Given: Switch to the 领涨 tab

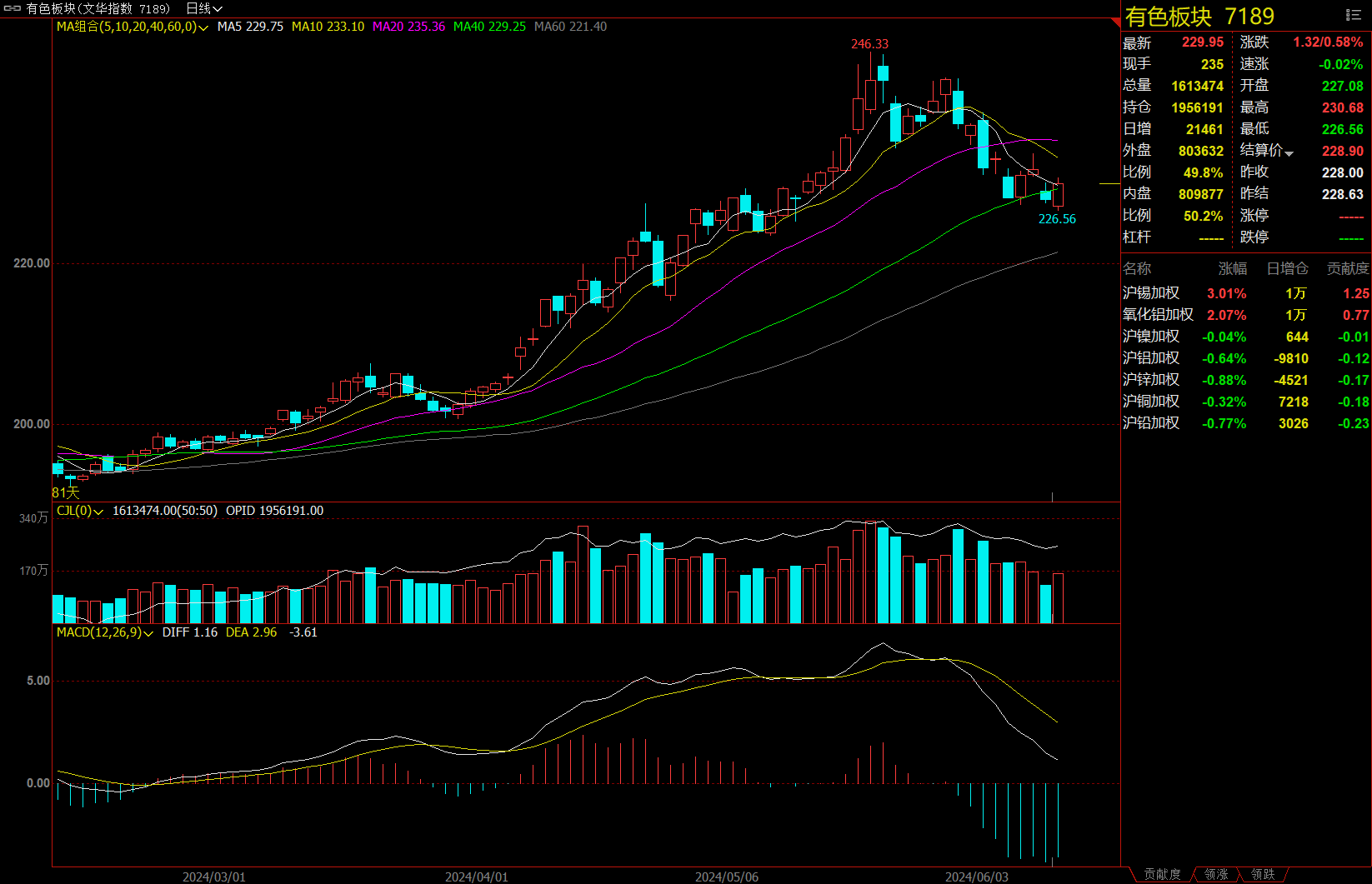Looking at the screenshot, I should 1216,874.
